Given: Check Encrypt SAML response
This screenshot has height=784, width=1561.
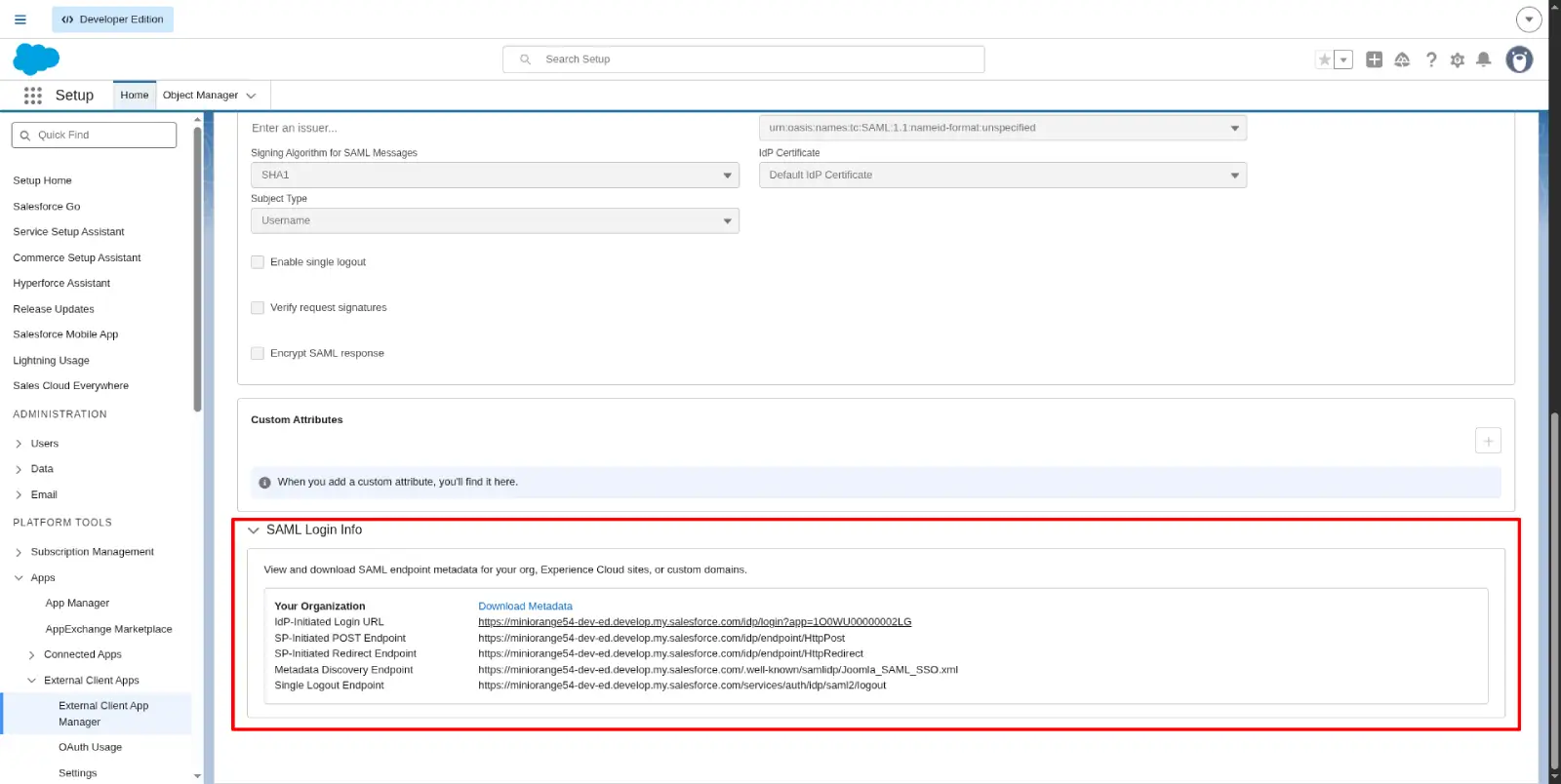Looking at the screenshot, I should 258,354.
